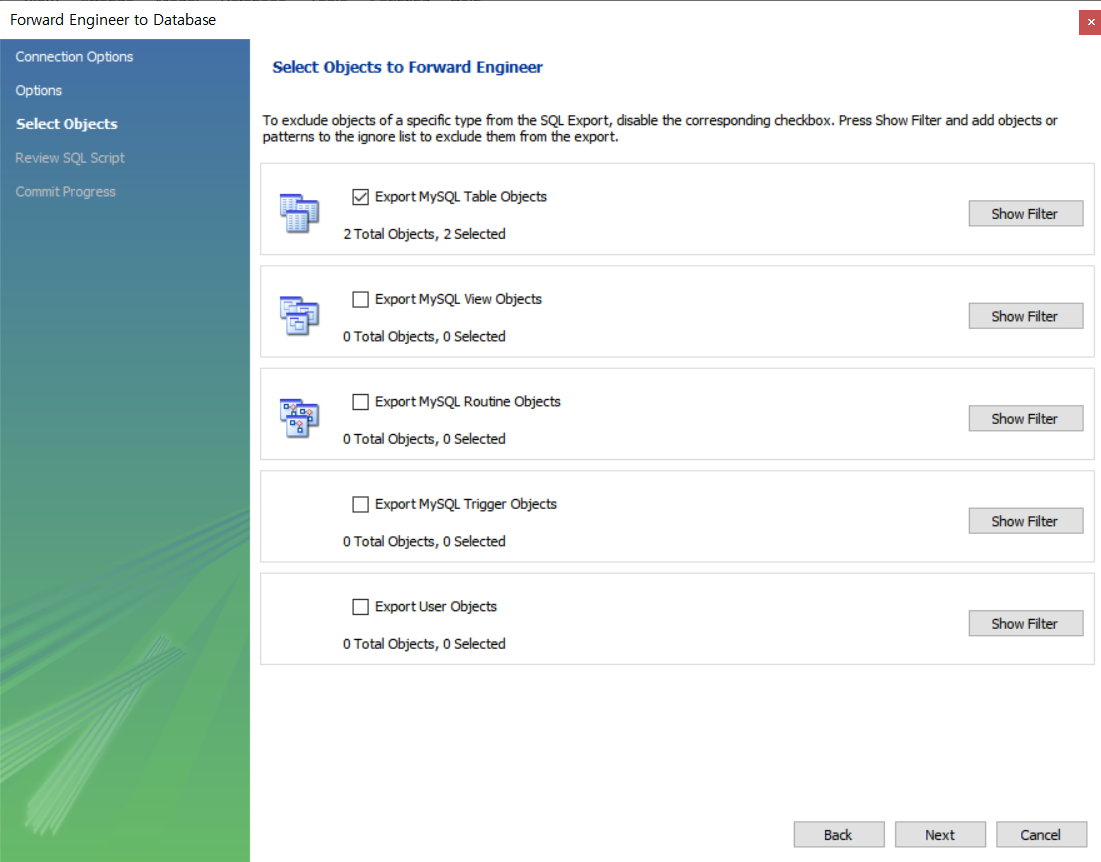Open Connection Options step in sidebar
Image resolution: width=1101 pixels, height=862 pixels.
[x=74, y=57]
